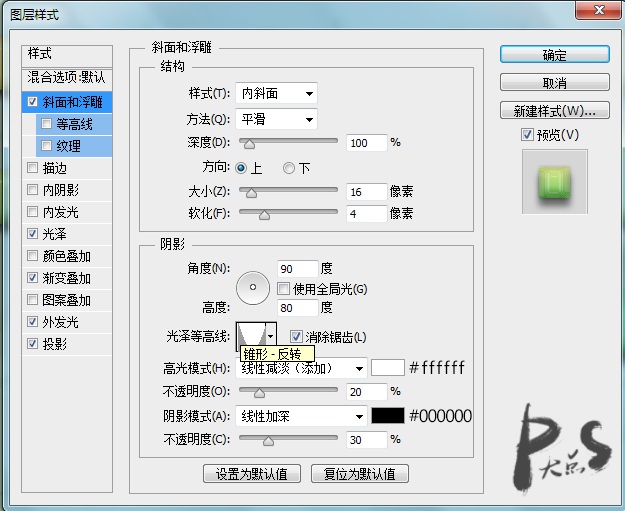Check the 颜色叠加 style checkbox
The image size is (625, 511).
pos(32,256)
